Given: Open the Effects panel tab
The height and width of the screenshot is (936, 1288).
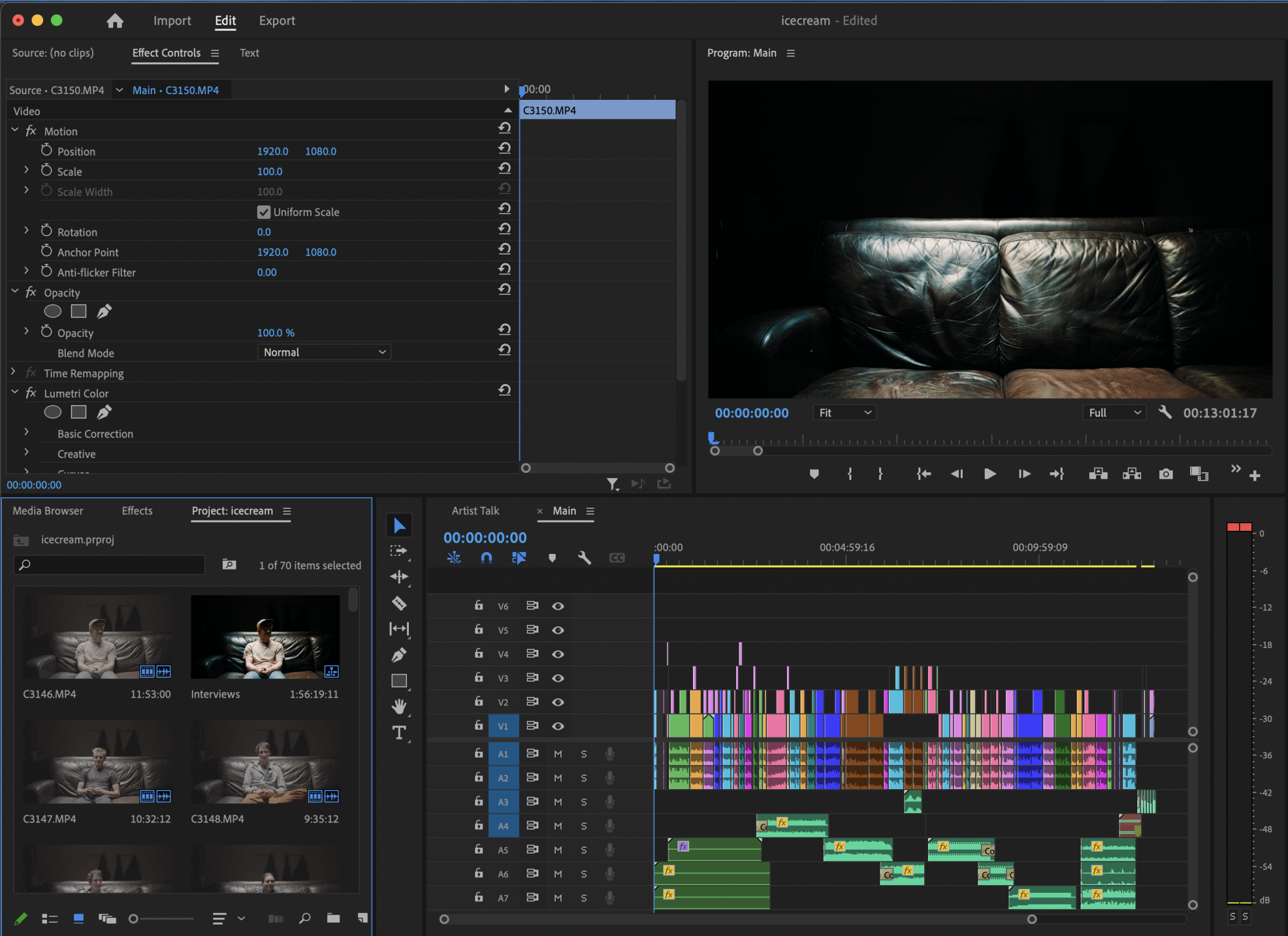Looking at the screenshot, I should click(x=137, y=511).
